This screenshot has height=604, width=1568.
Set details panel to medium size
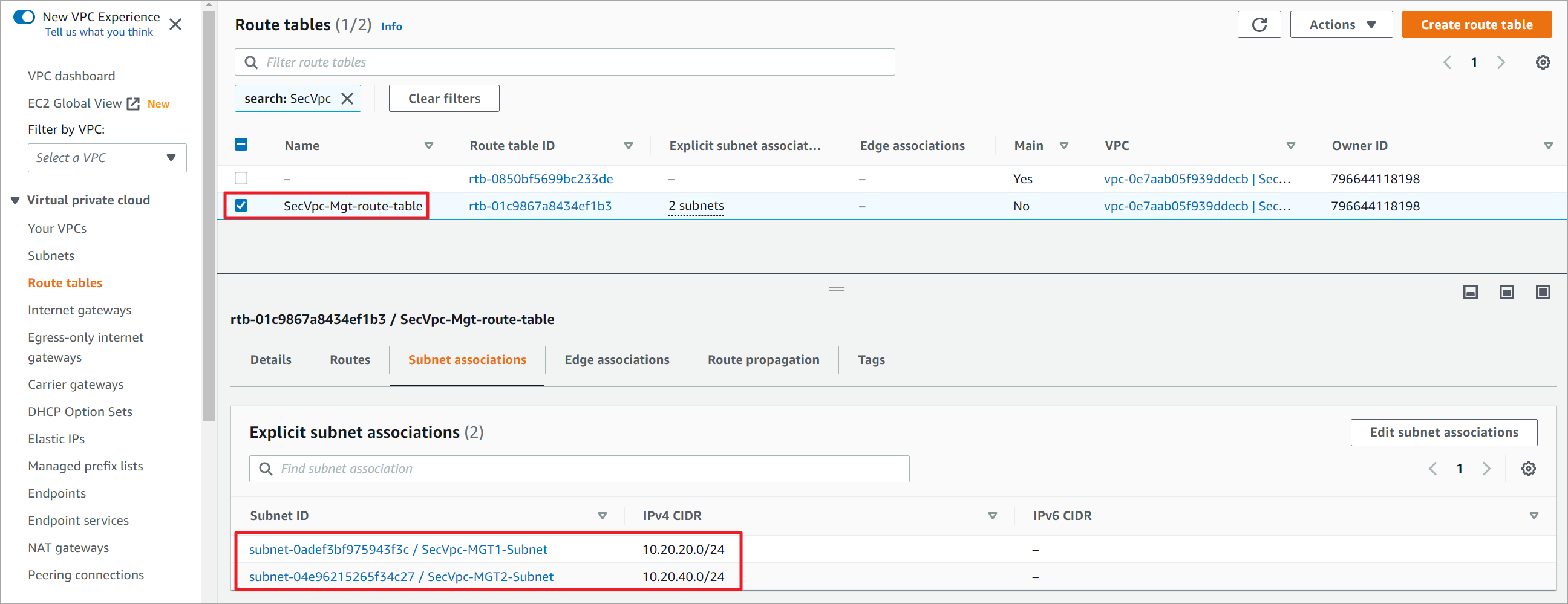coord(1506,293)
